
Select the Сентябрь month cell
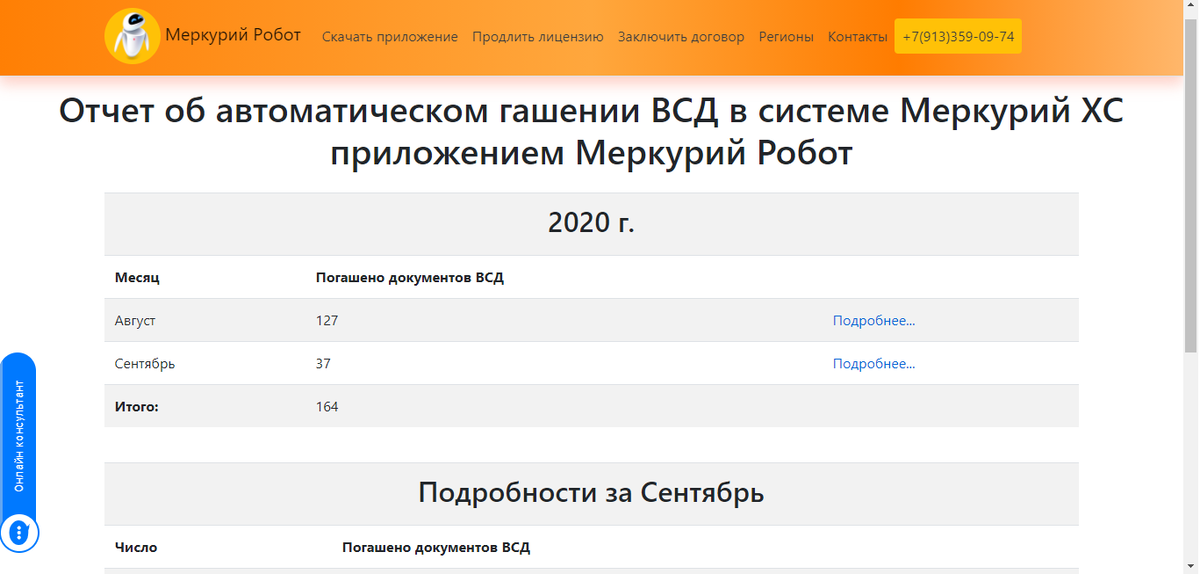(145, 364)
